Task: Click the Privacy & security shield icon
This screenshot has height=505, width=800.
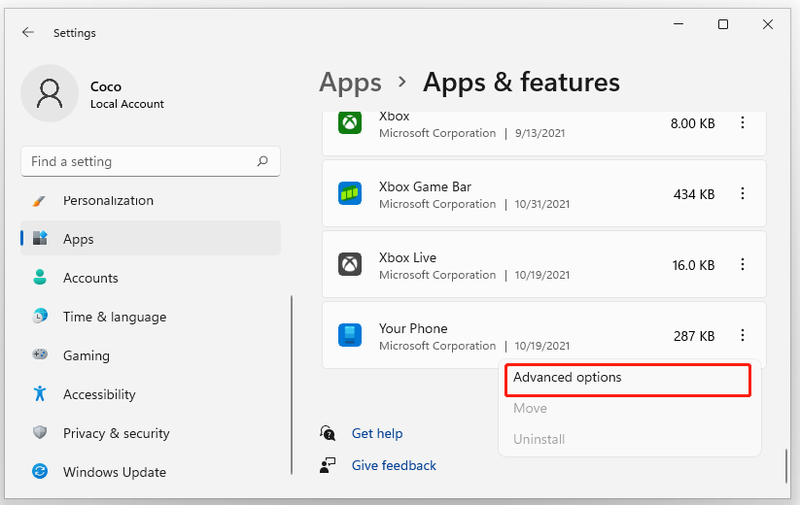Action: coord(40,433)
